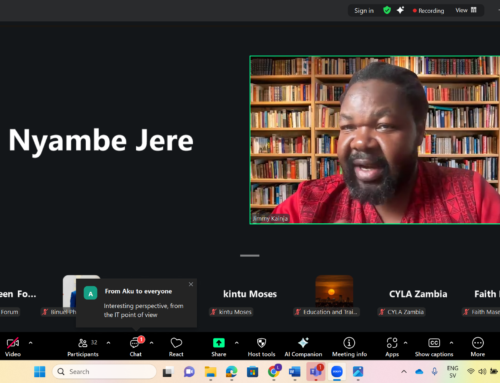Click the green encryption shield icon
This screenshot has width=500, height=383.
click(387, 10)
